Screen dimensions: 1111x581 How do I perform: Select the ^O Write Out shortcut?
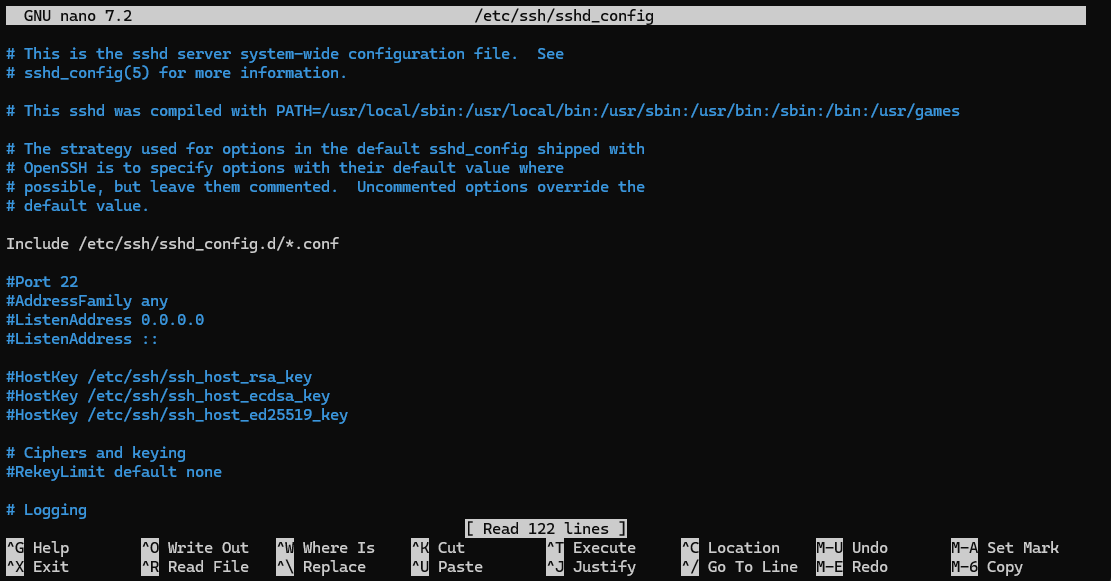pos(195,548)
